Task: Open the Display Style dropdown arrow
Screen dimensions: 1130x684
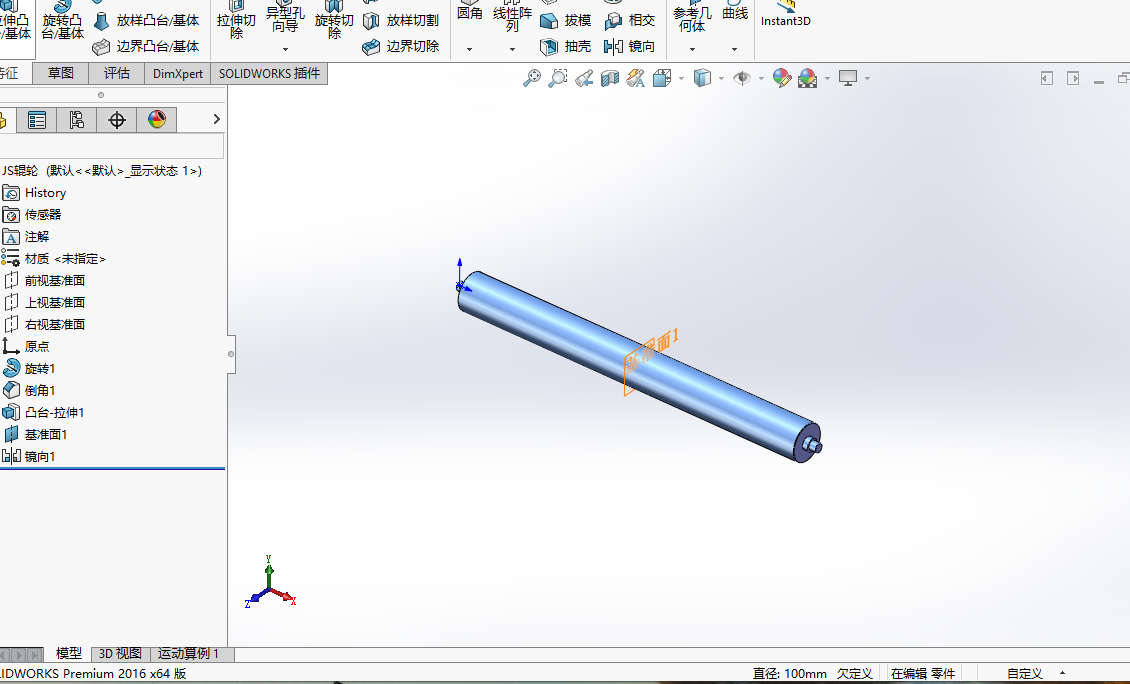Action: 721,78
